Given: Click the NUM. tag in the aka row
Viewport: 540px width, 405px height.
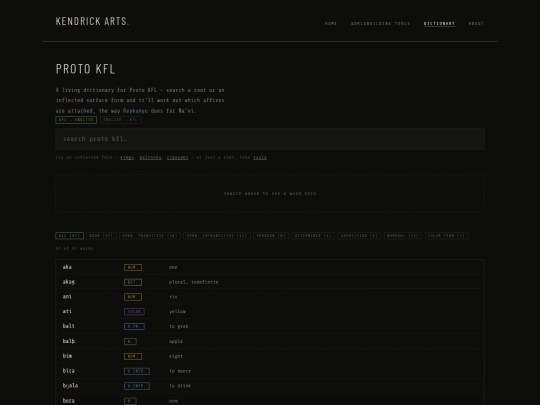Looking at the screenshot, I should (133, 268).
